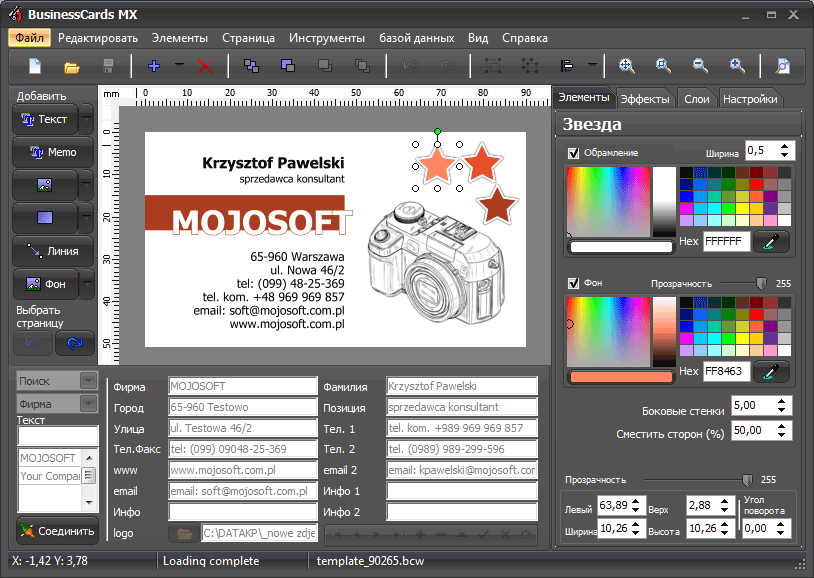Click the blue plus add icon
The image size is (814, 578).
[x=154, y=66]
